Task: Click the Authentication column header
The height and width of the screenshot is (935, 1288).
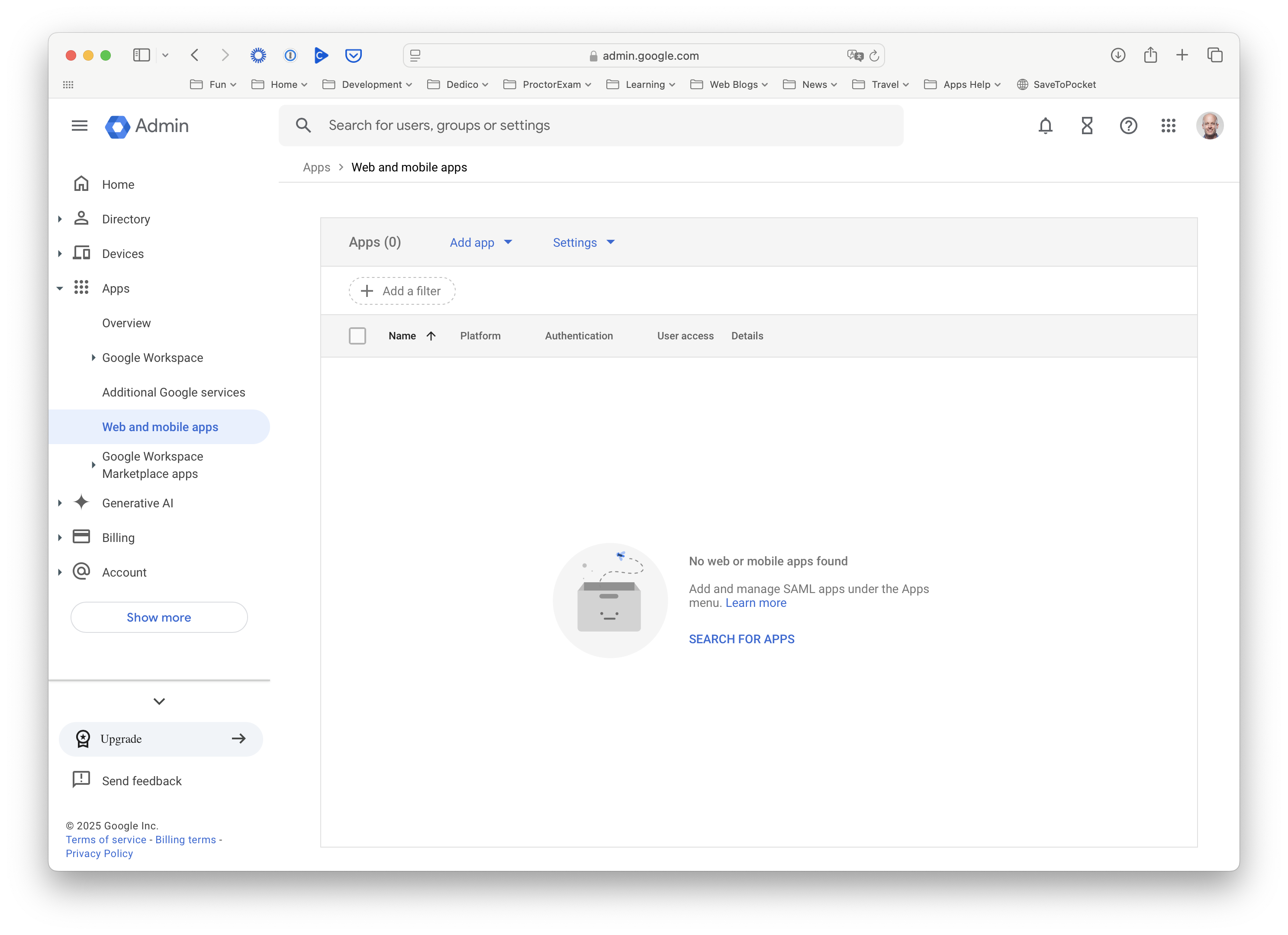Action: click(579, 336)
